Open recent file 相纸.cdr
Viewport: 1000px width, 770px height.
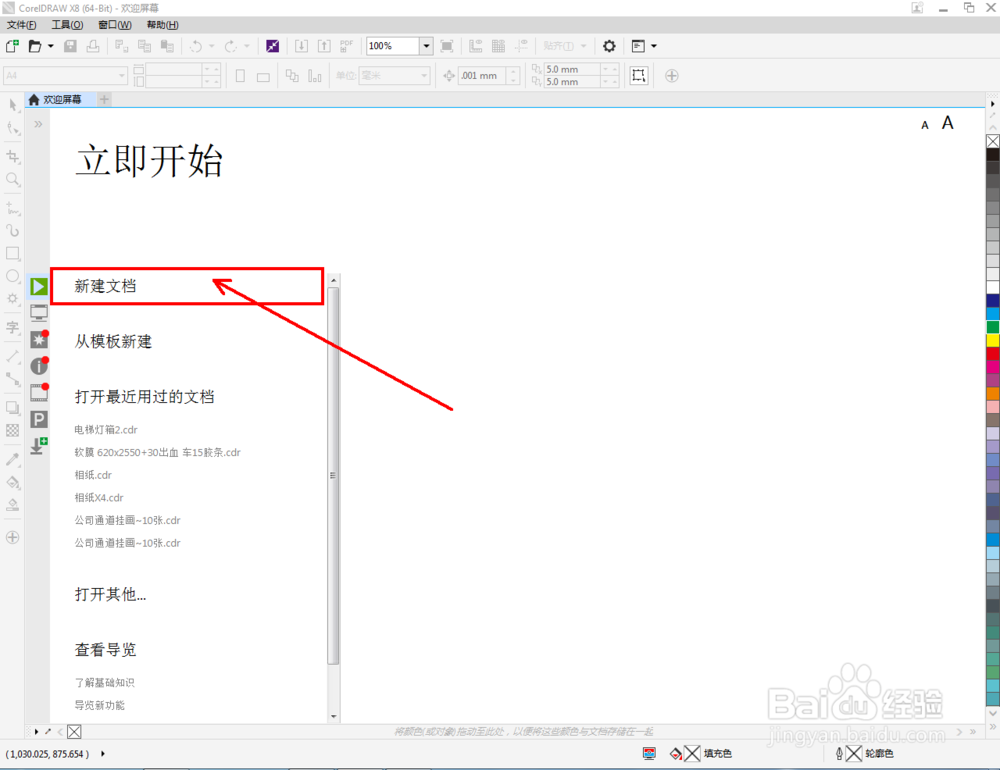coord(93,475)
